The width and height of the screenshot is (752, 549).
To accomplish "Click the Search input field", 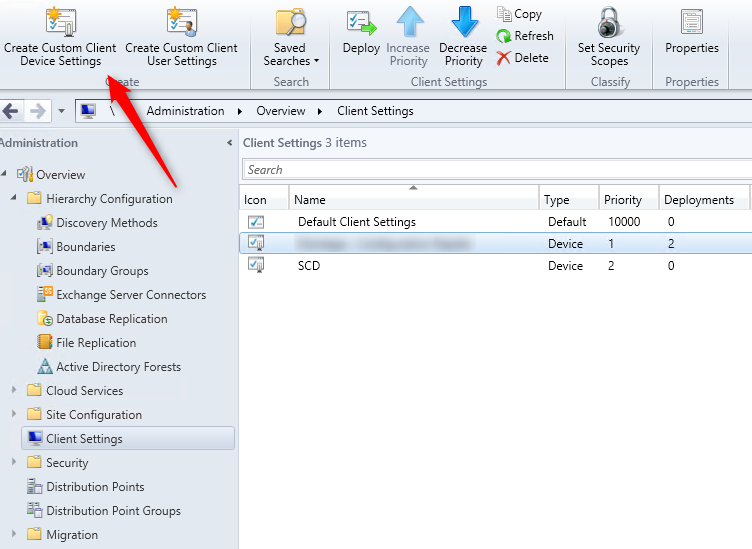I will pyautogui.click(x=497, y=170).
